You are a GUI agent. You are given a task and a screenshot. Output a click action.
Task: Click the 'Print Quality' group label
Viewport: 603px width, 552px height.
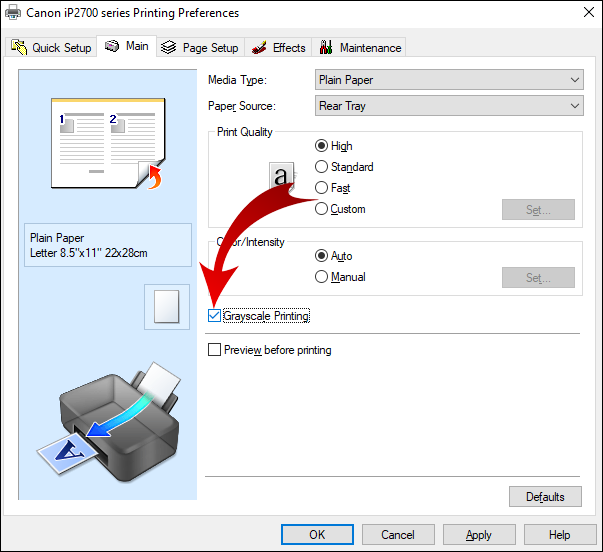(x=245, y=132)
